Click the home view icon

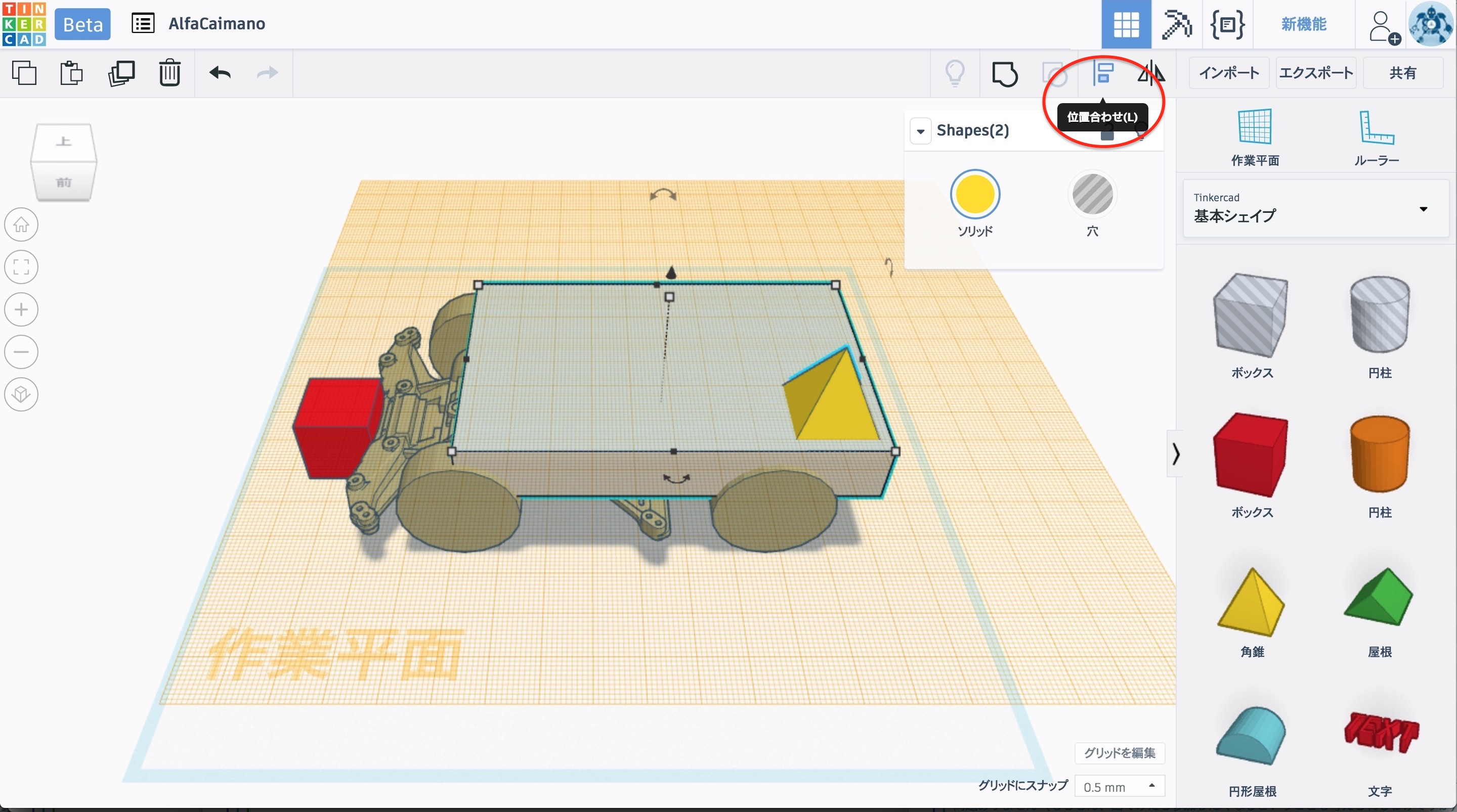[21, 224]
